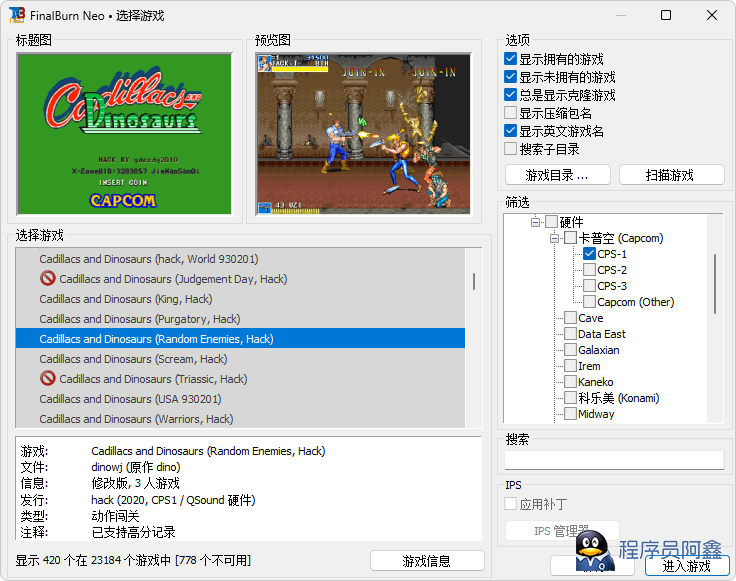Image resolution: width=736 pixels, height=581 pixels.
Task: Maximize the FinalBurn Neo window
Action: click(666, 15)
